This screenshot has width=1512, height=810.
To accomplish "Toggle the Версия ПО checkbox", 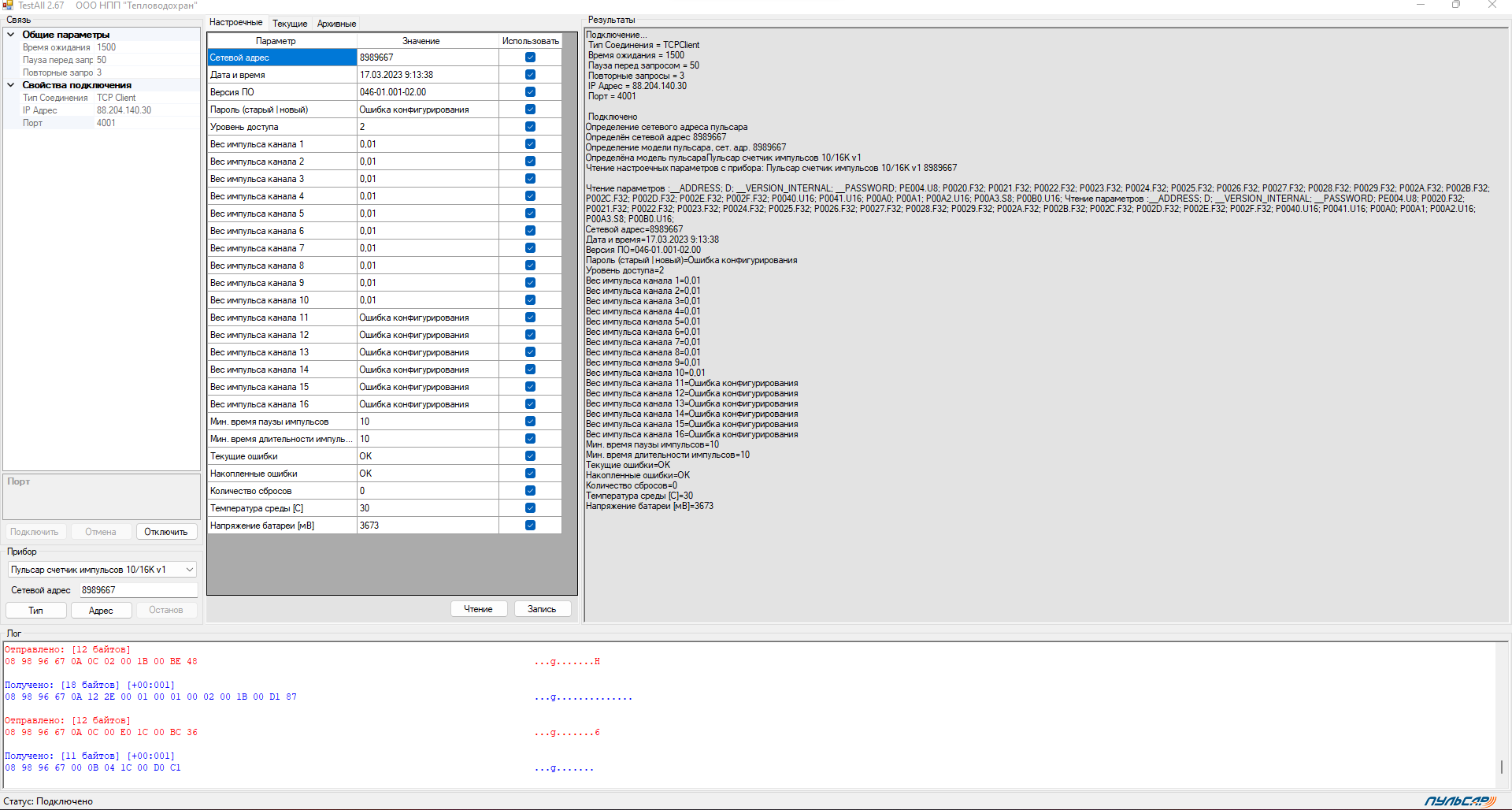I will [530, 92].
